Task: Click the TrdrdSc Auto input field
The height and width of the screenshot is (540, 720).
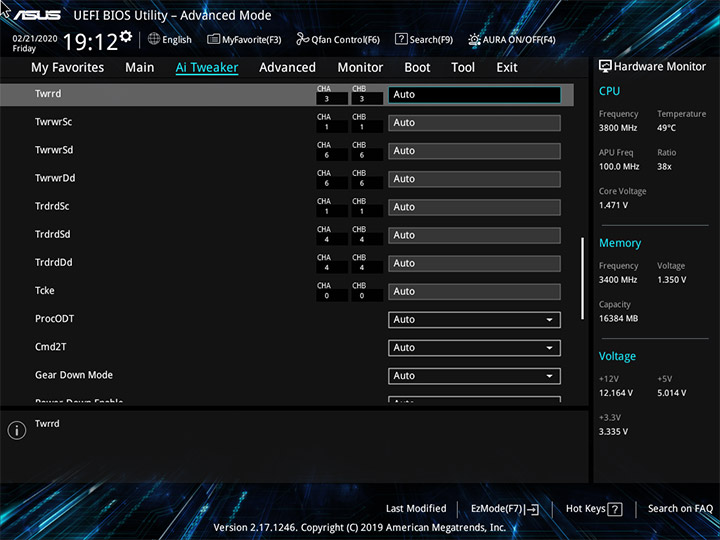Action: 474,207
